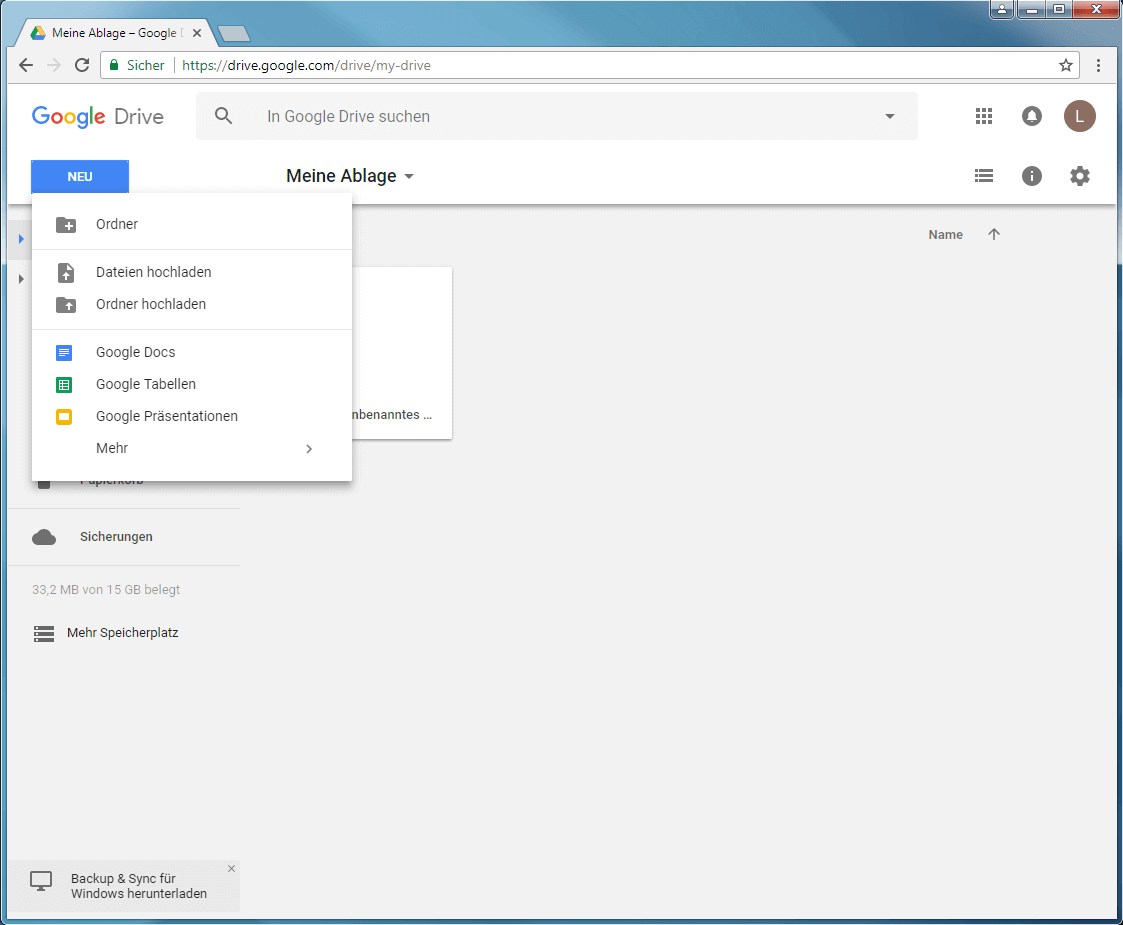This screenshot has height=925, width=1123.
Task: Expand the Mehr submenu
Action: pos(192,448)
